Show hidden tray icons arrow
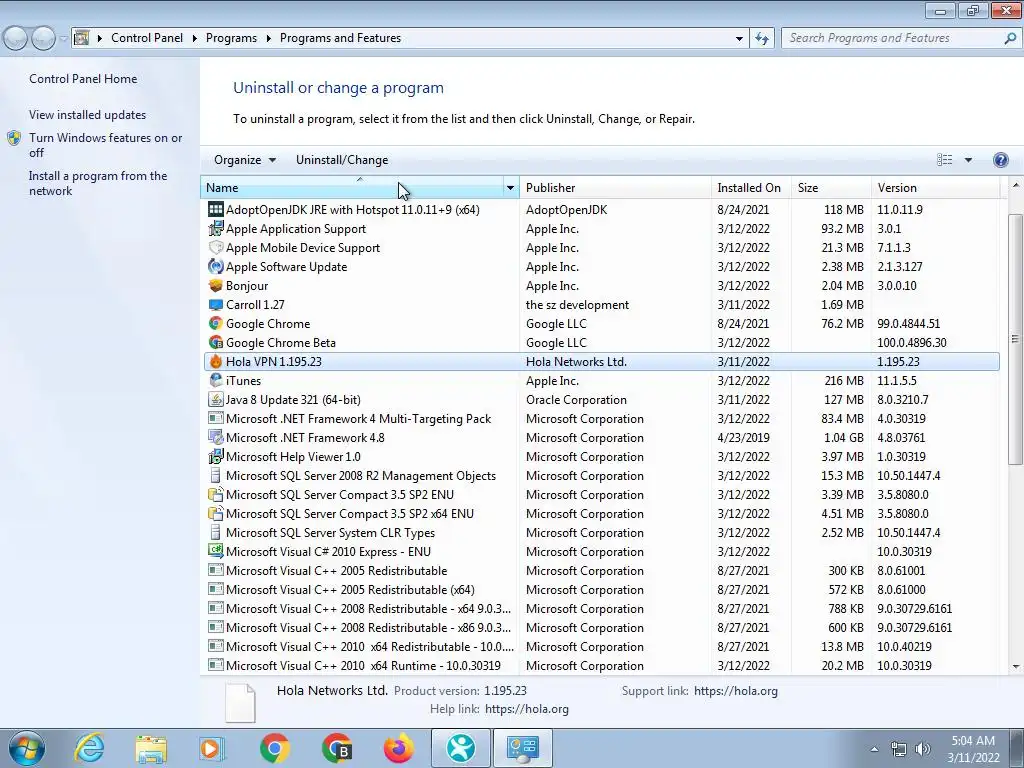 coord(874,749)
